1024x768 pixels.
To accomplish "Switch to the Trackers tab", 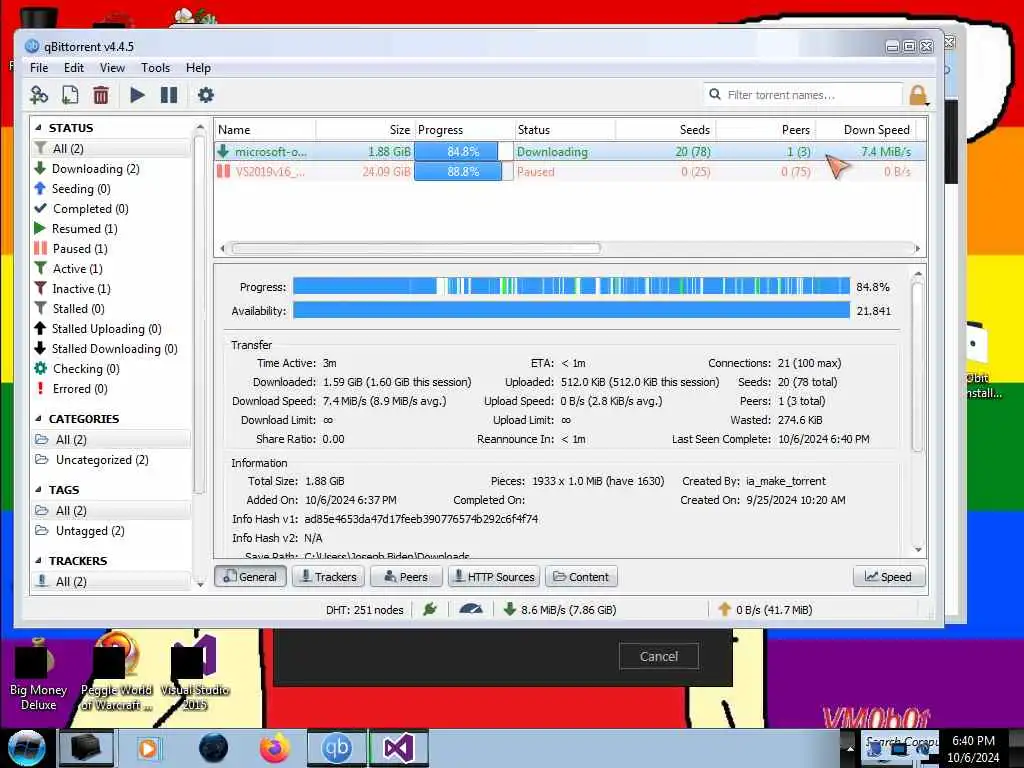I will click(x=328, y=577).
